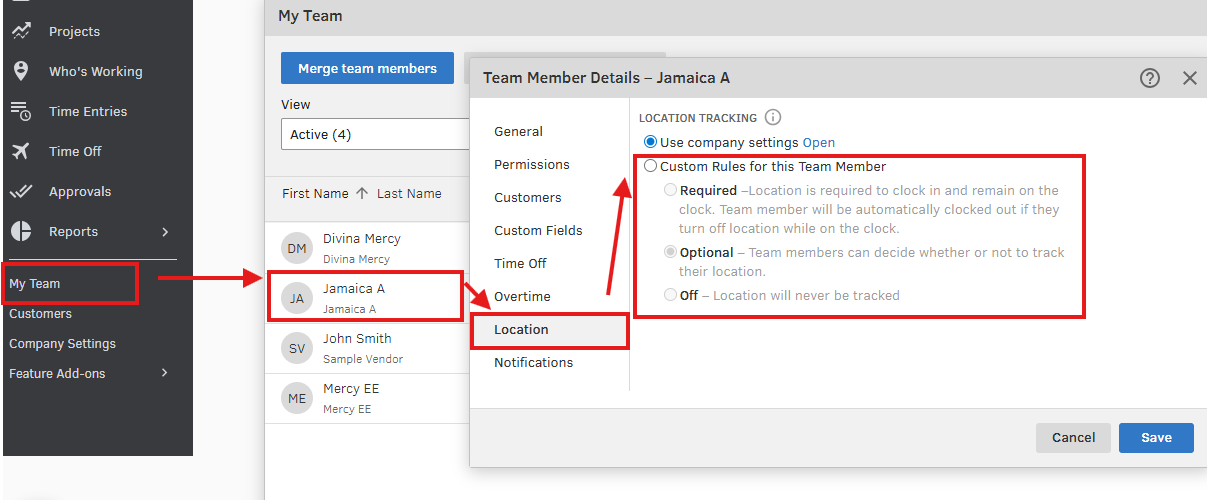Screen dimensions: 1207x500
Task: Click the Who's Working location pin icon
Action: [21, 71]
